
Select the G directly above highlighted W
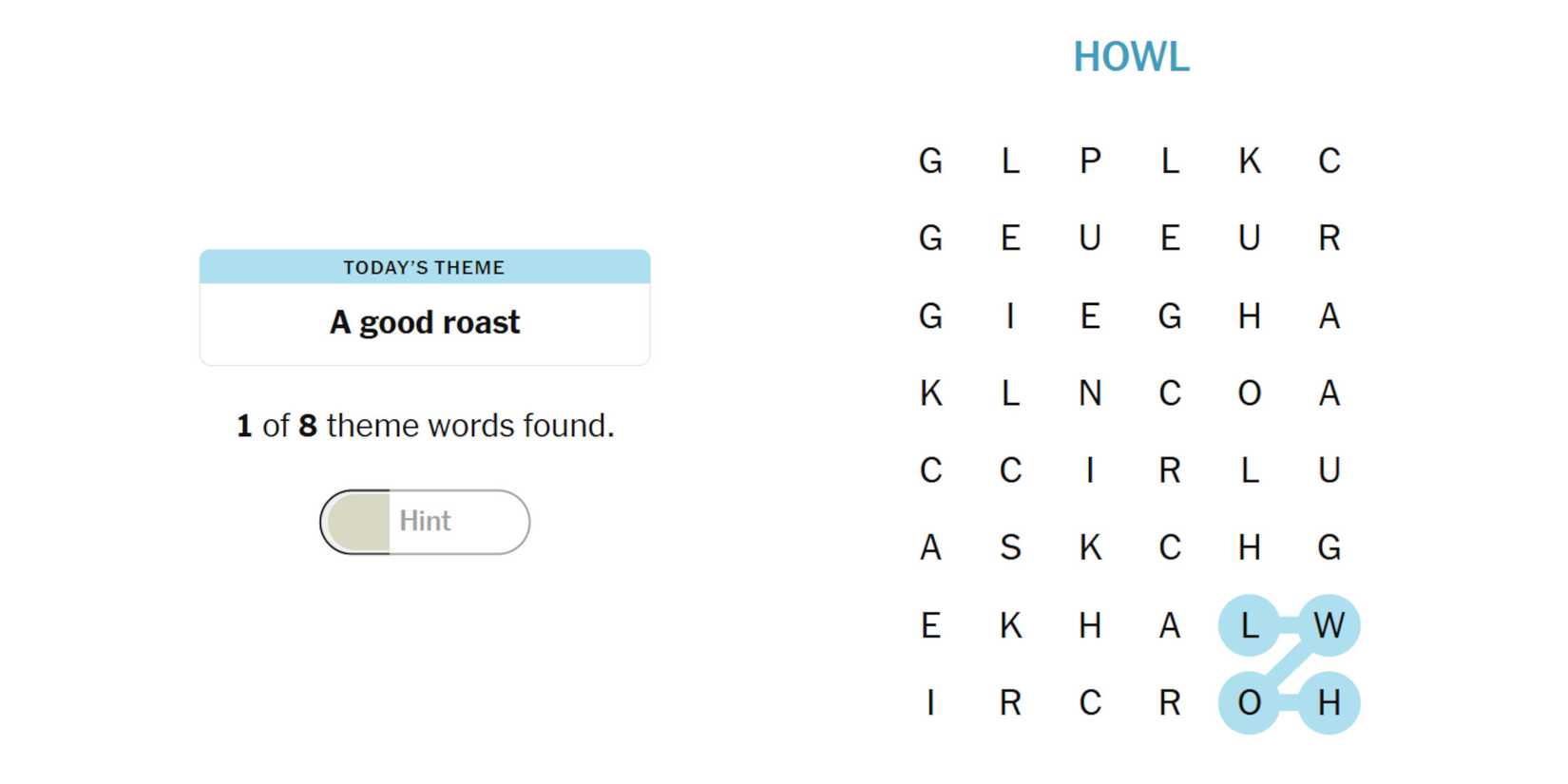(1329, 547)
